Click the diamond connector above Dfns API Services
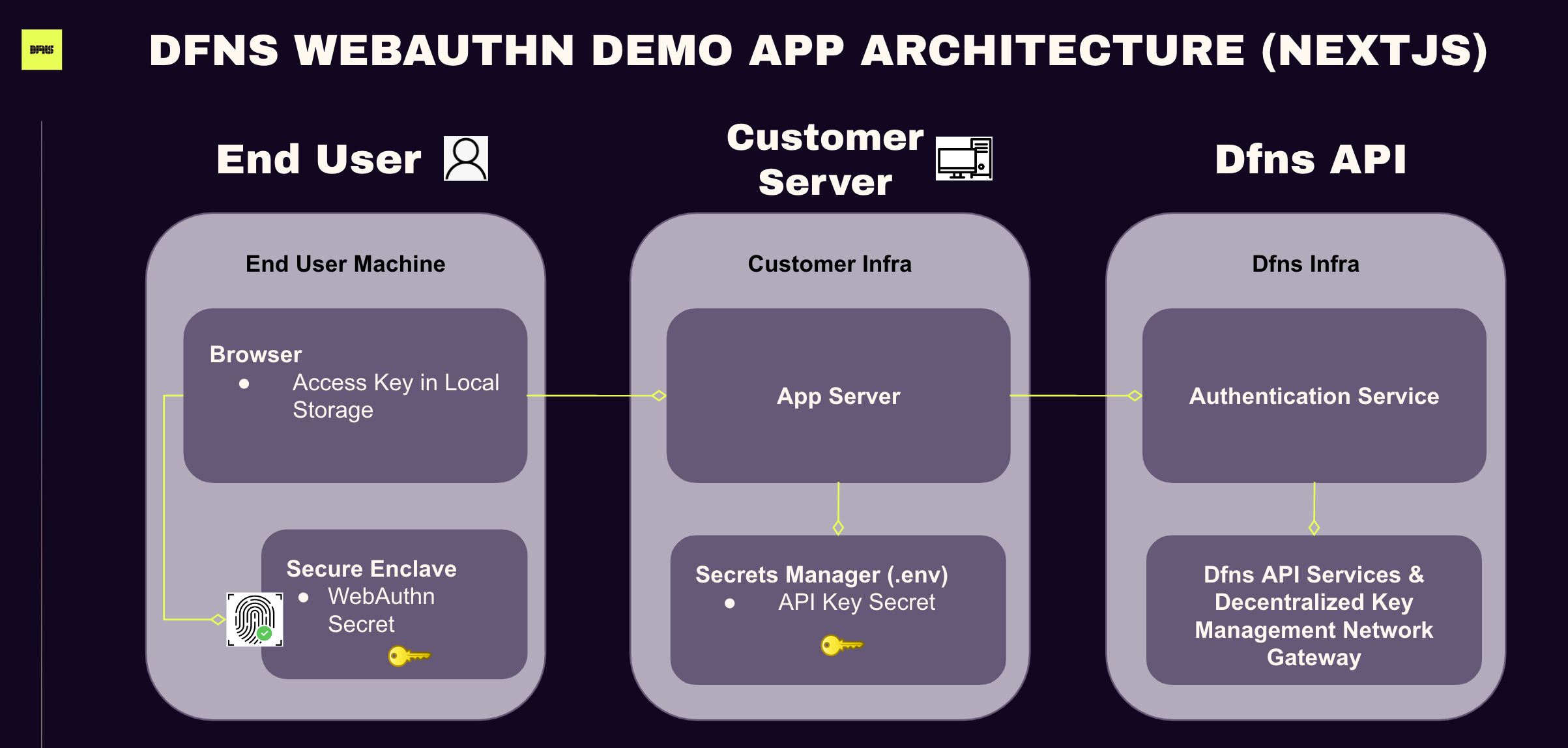Viewport: 1568px width, 748px height. (1314, 527)
